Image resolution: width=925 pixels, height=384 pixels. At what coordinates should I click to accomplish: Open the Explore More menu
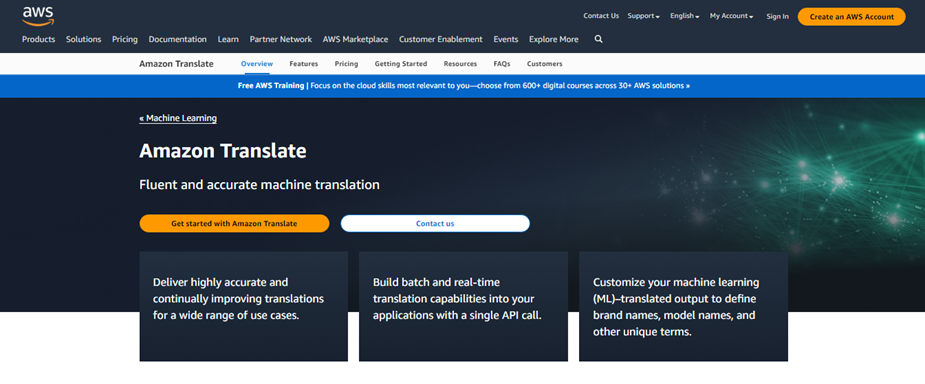coord(553,40)
